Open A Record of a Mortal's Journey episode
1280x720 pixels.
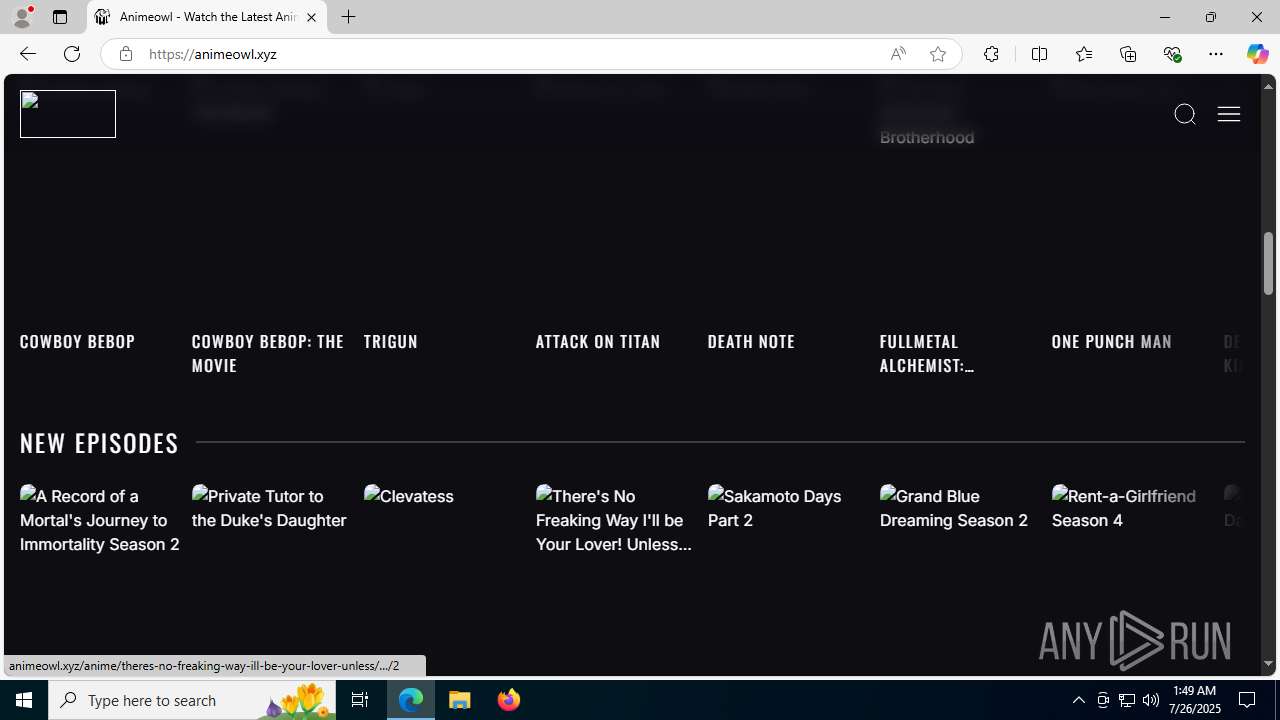click(x=100, y=520)
